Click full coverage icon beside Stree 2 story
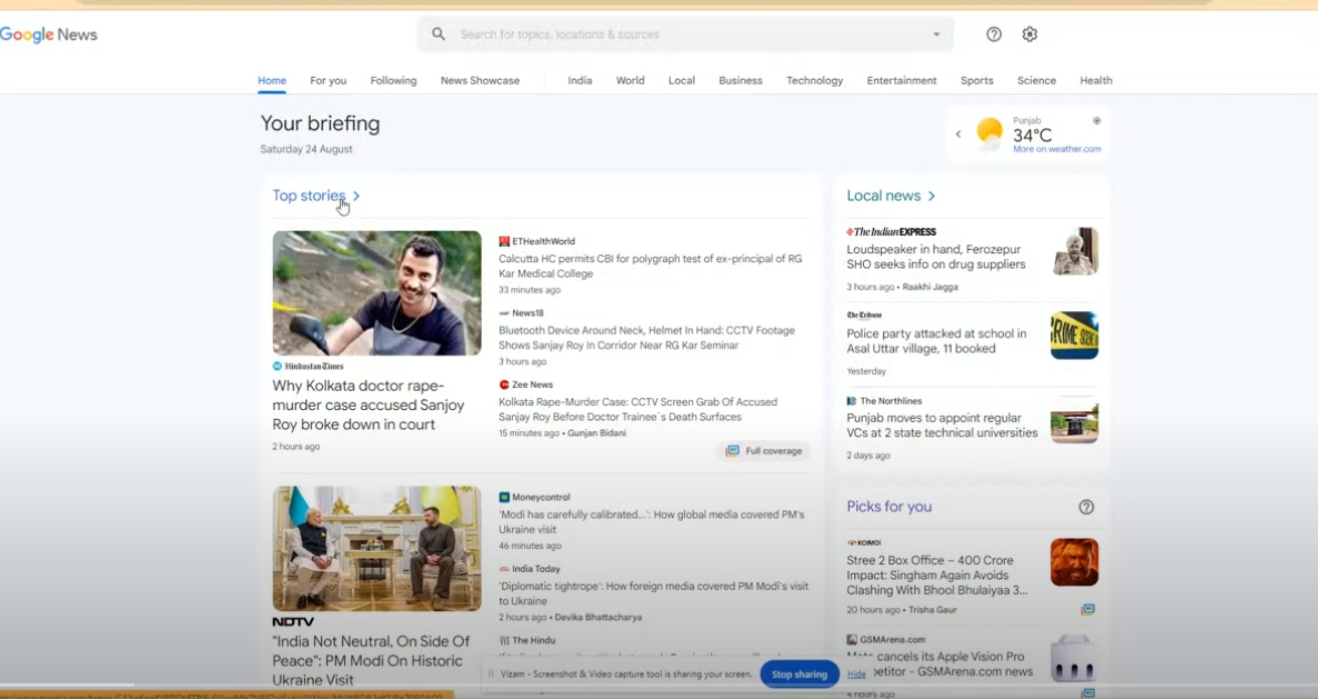 (1087, 609)
